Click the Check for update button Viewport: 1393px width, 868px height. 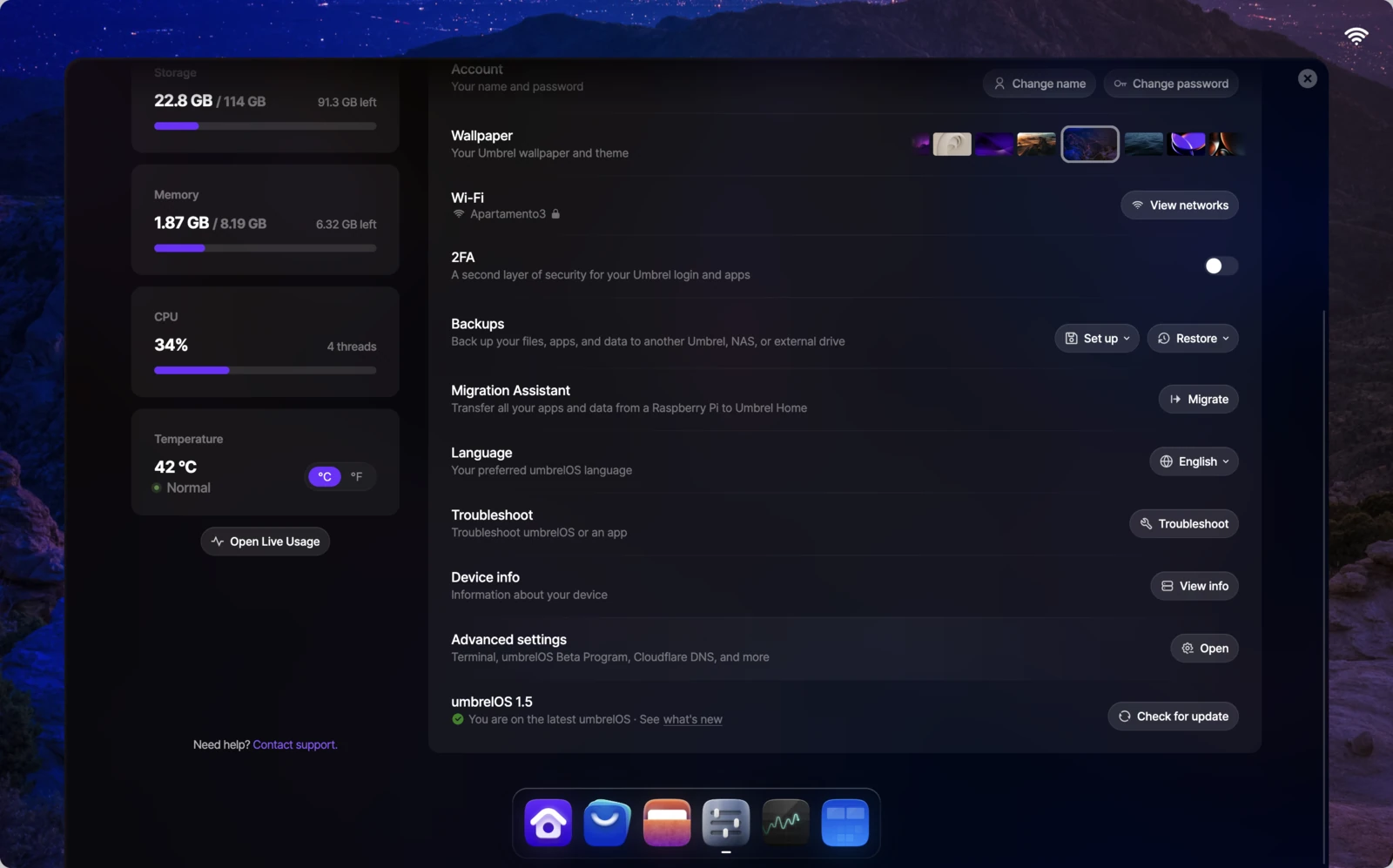pyautogui.click(x=1172, y=716)
